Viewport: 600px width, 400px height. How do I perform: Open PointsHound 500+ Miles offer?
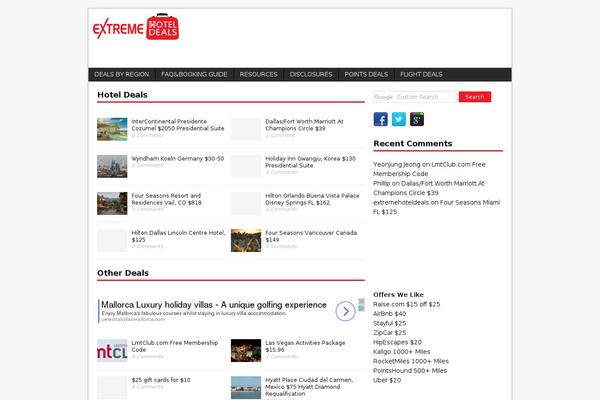(410, 371)
